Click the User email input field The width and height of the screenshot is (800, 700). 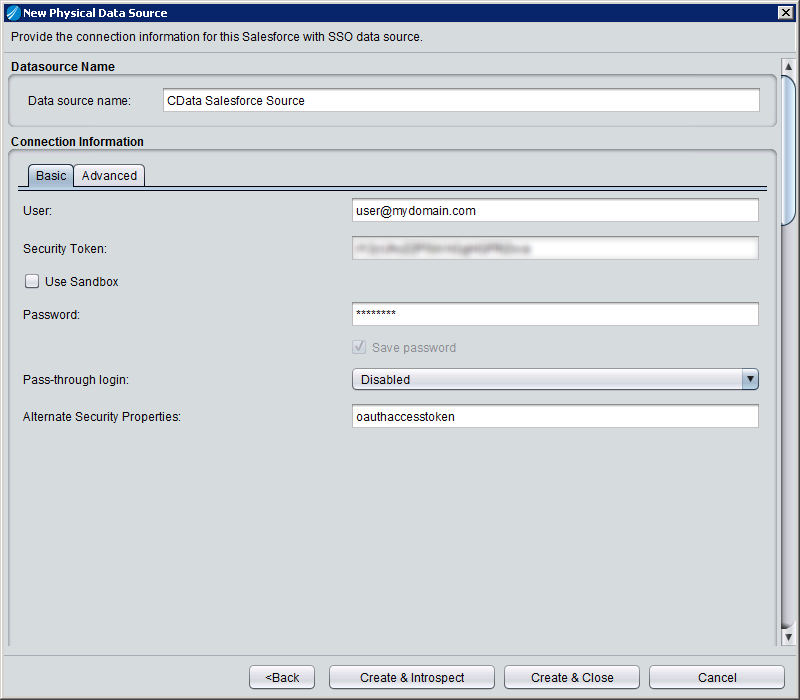point(555,211)
